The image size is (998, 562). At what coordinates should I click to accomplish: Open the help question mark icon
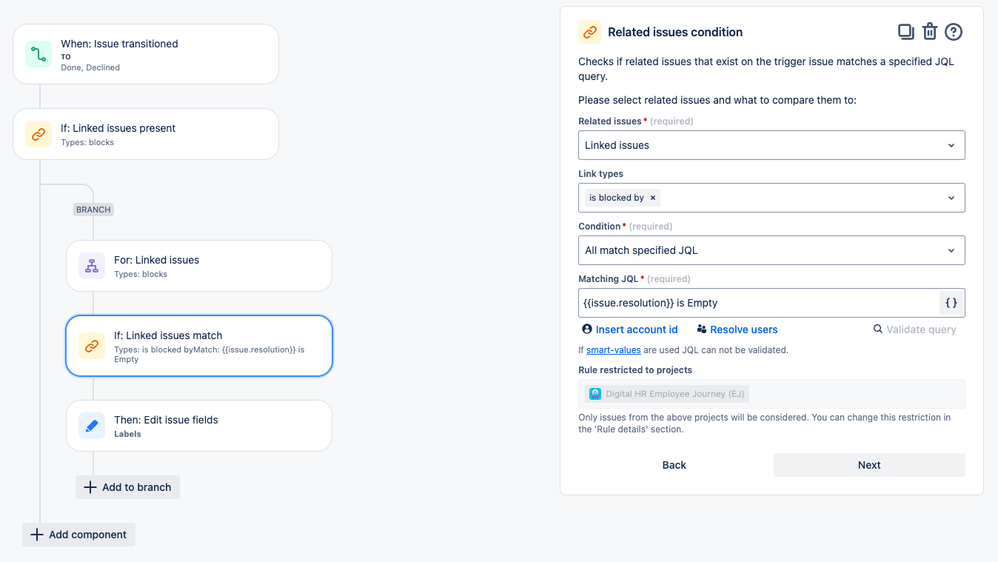pos(953,32)
